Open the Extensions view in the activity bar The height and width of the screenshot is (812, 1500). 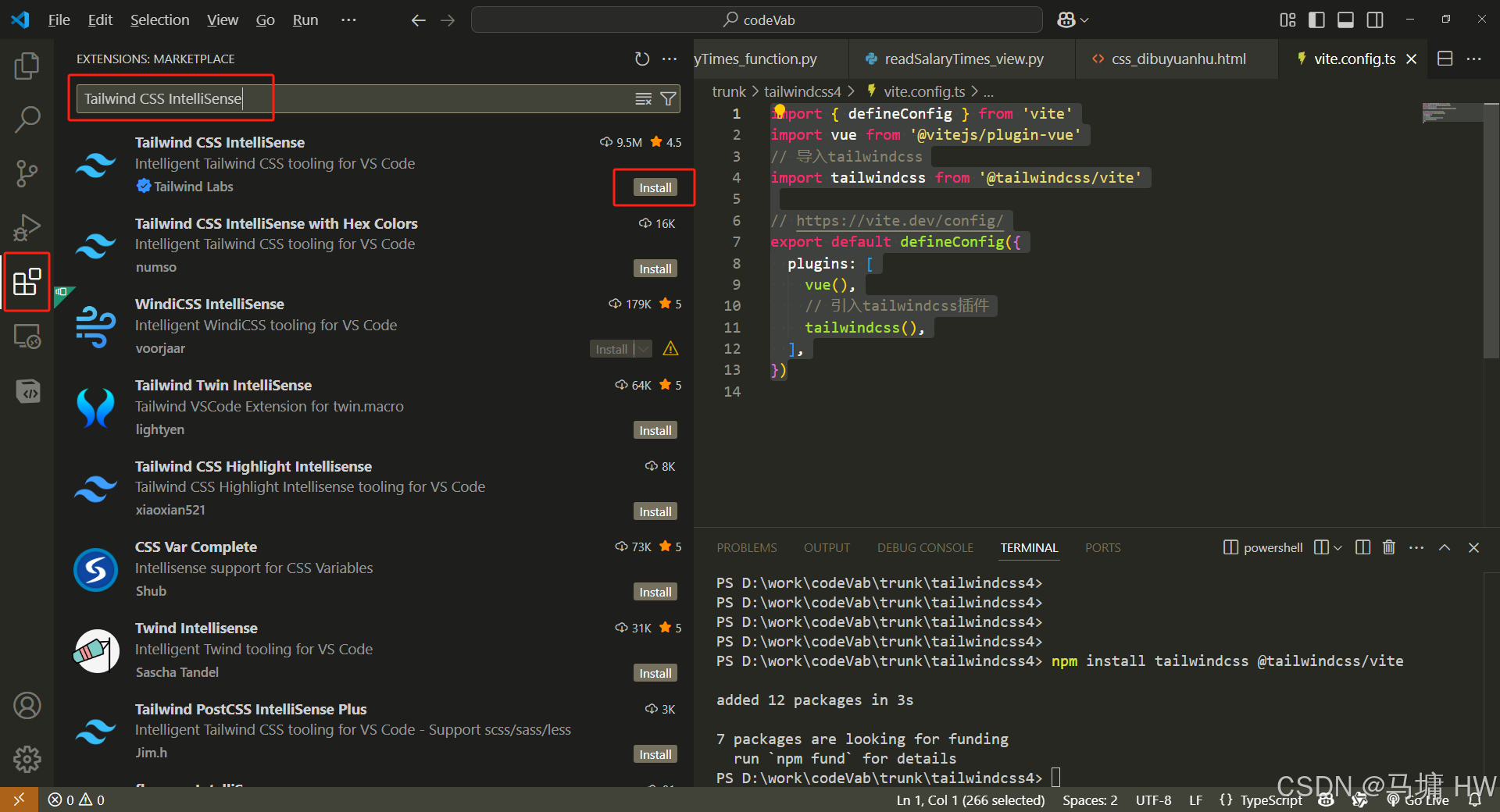click(27, 282)
